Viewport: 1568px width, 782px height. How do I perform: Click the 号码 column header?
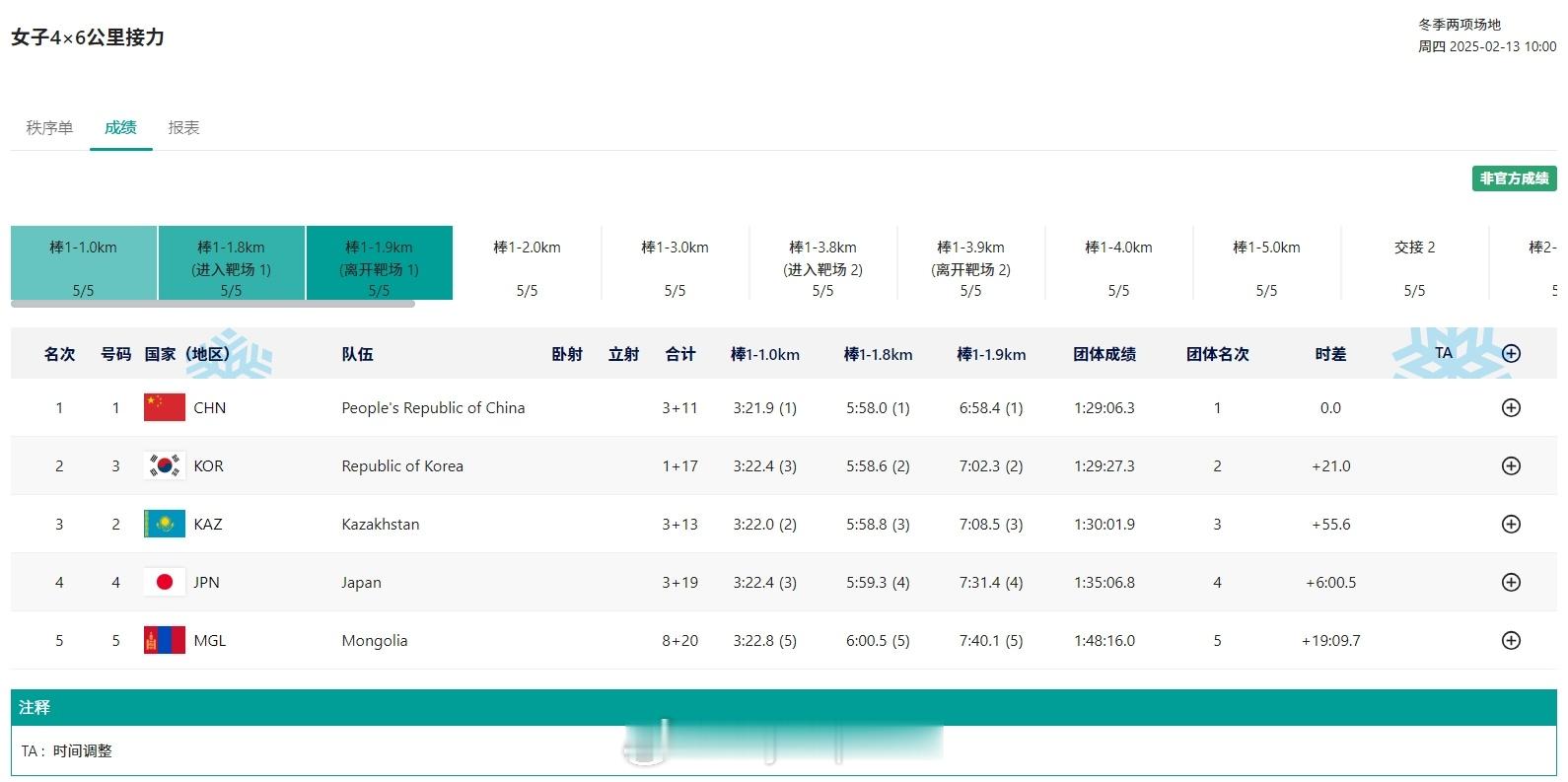tap(115, 354)
